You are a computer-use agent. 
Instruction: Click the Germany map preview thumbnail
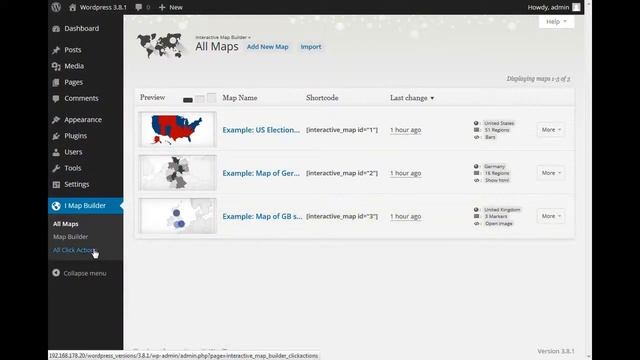(x=177, y=173)
